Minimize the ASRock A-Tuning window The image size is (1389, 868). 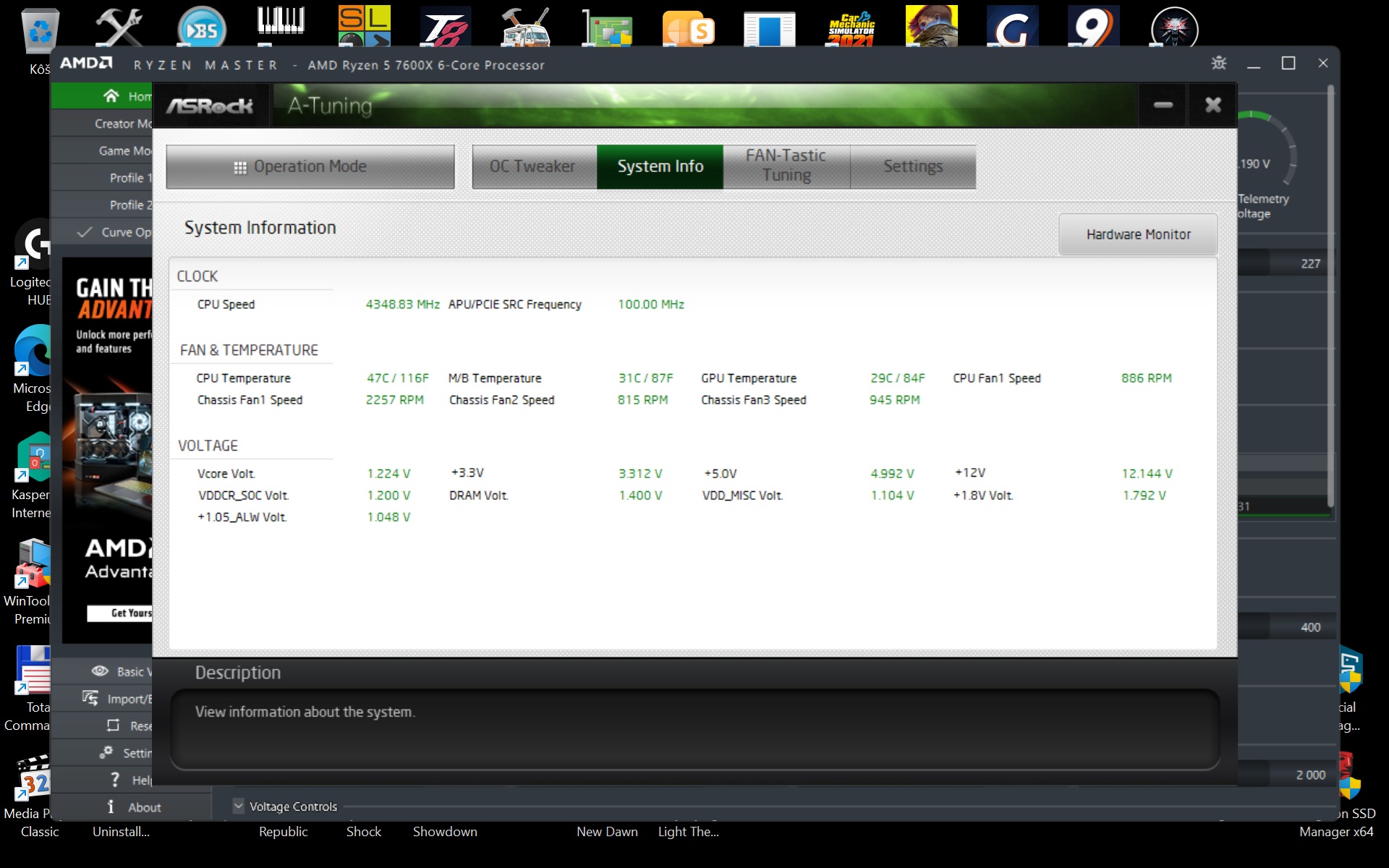(1163, 106)
